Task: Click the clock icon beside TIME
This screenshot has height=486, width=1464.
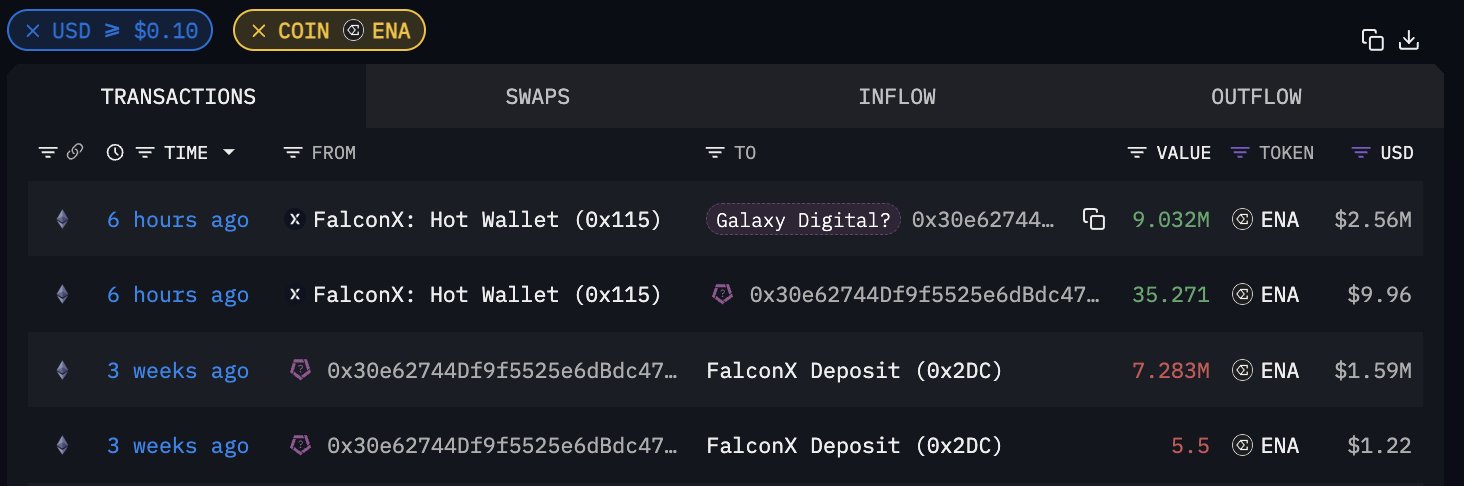Action: point(115,153)
